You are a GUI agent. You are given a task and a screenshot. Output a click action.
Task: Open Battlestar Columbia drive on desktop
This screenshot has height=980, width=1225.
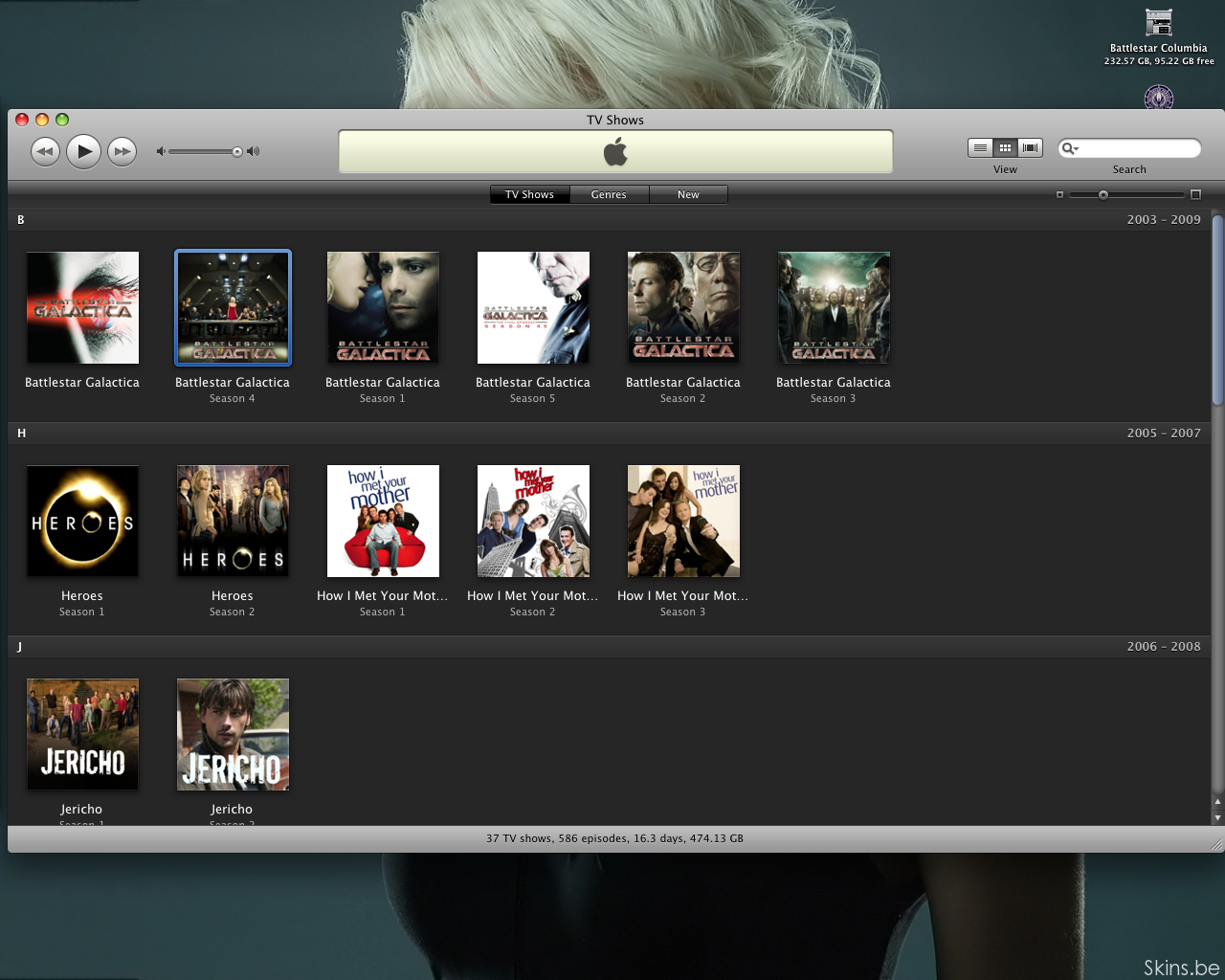tap(1159, 23)
